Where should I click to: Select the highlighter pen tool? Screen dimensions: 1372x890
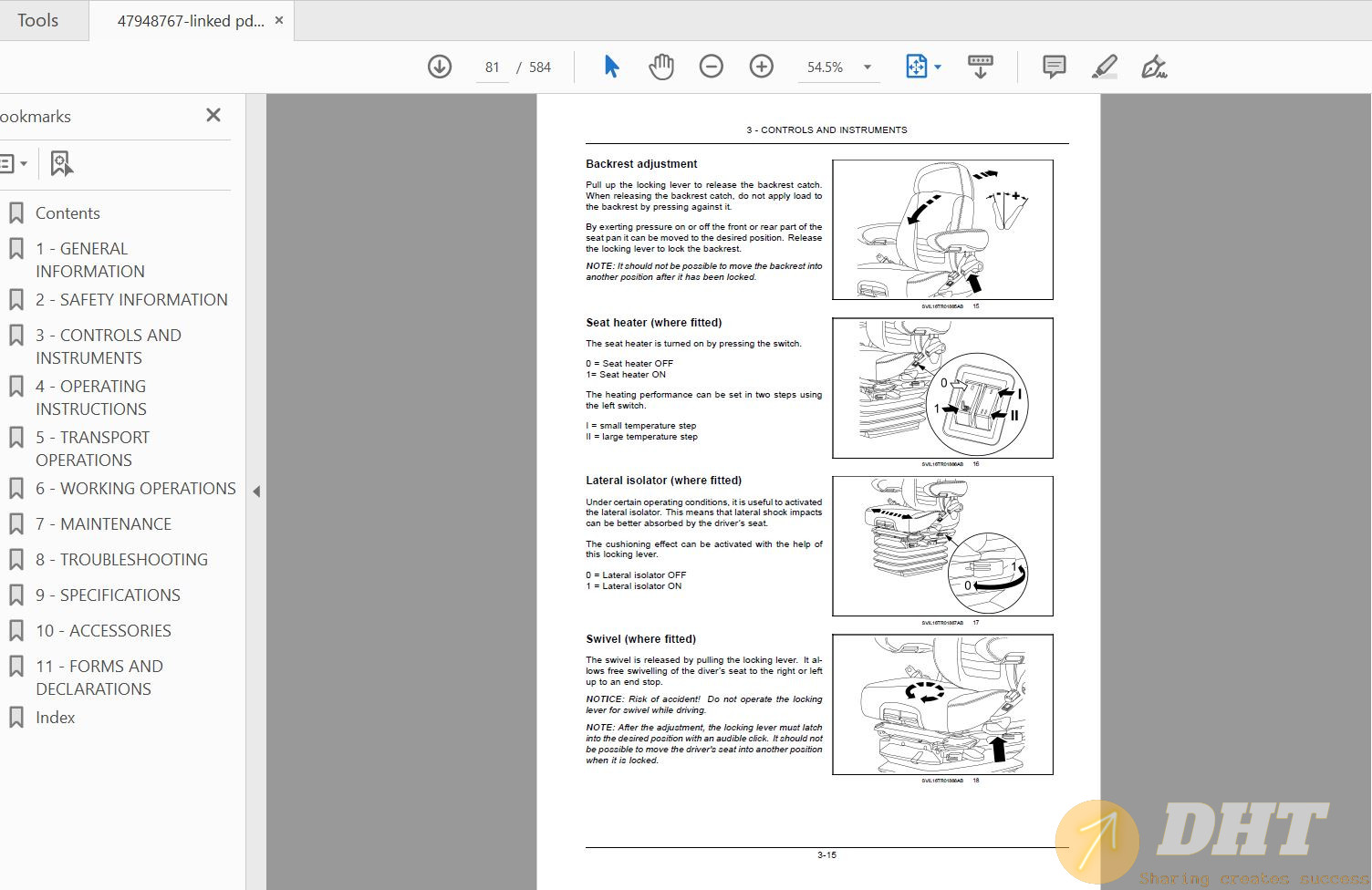[1104, 67]
